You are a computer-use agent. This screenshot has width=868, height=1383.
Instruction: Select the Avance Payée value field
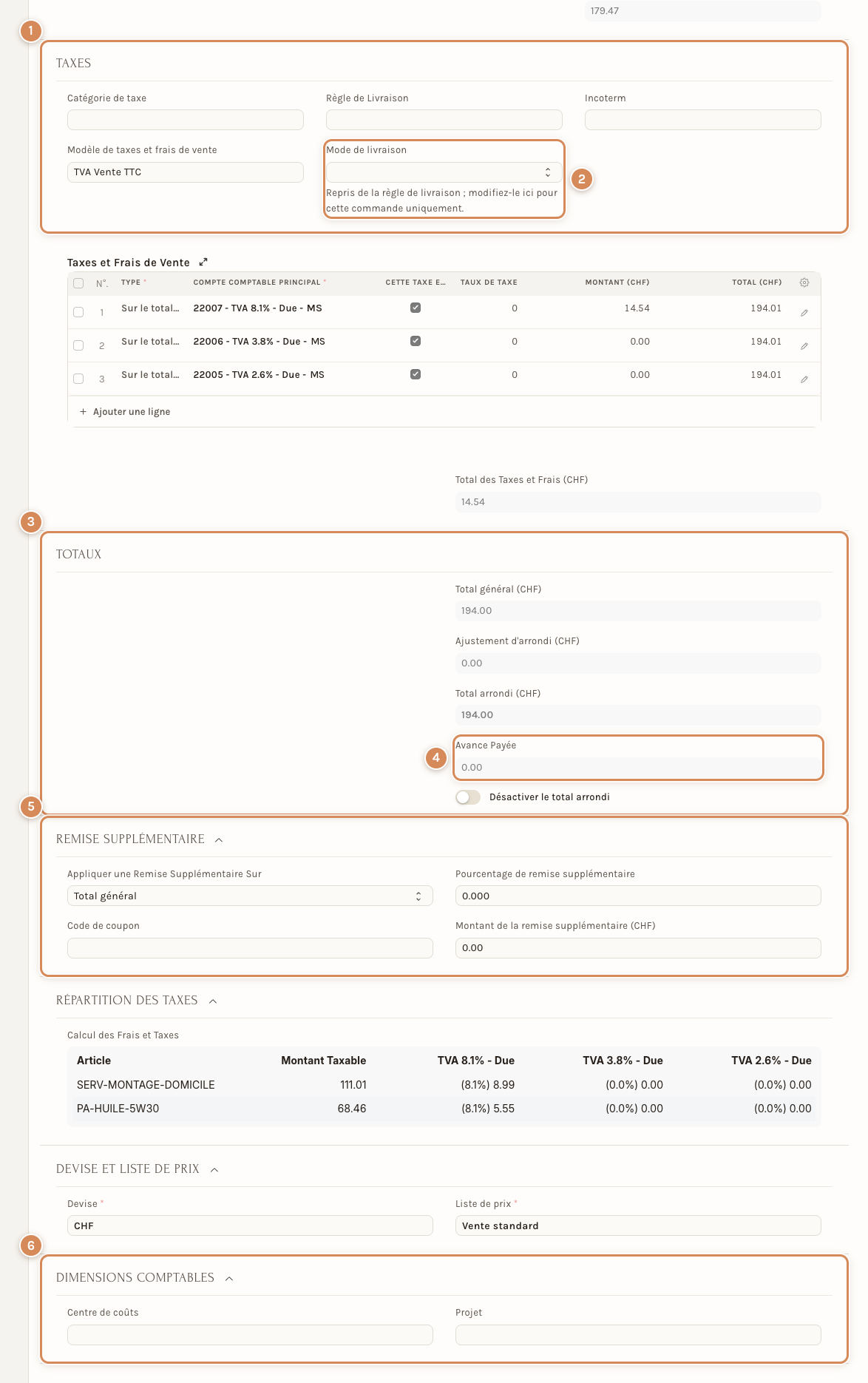click(638, 768)
